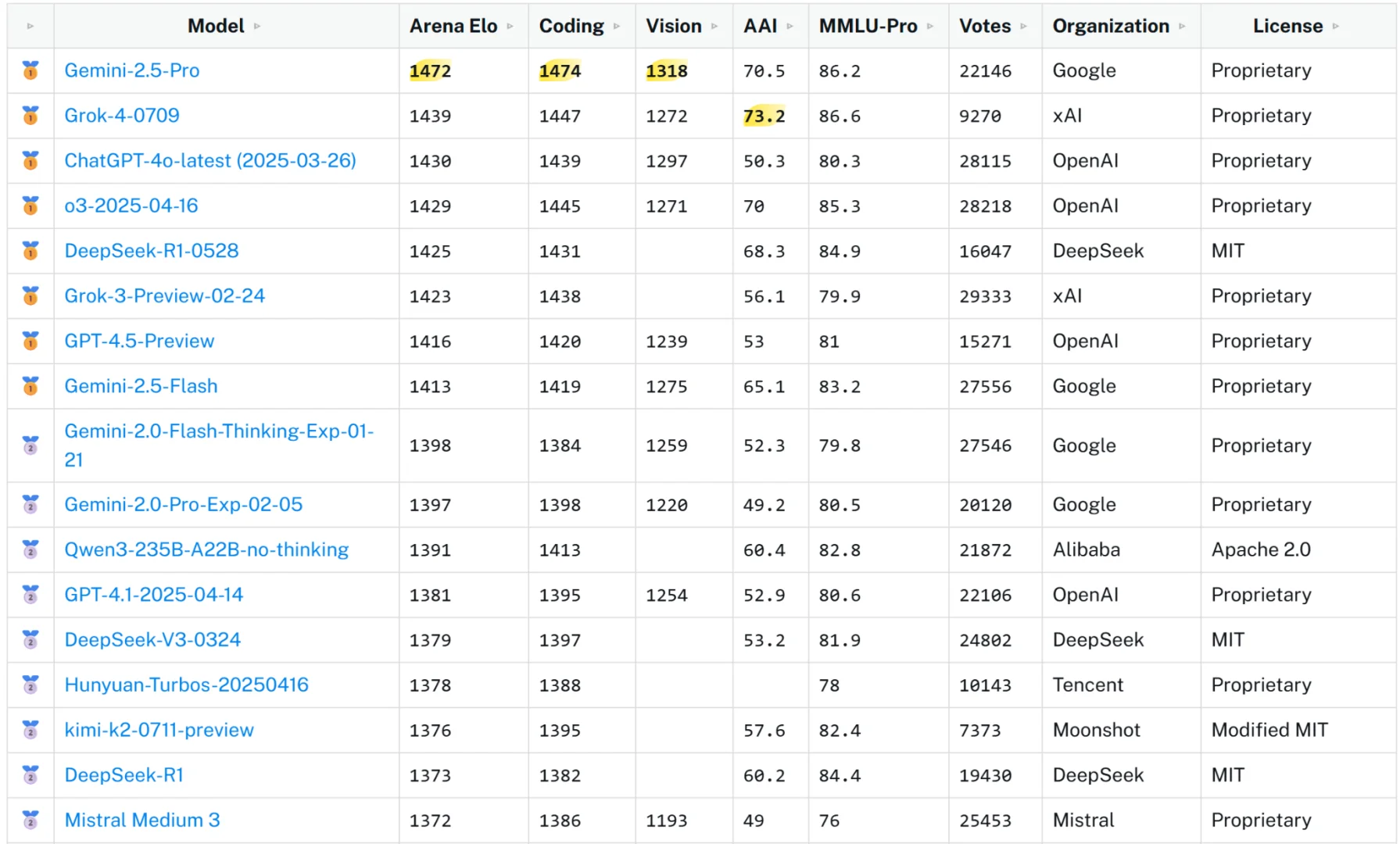Open the o3-2025-04-16 model link

point(131,206)
